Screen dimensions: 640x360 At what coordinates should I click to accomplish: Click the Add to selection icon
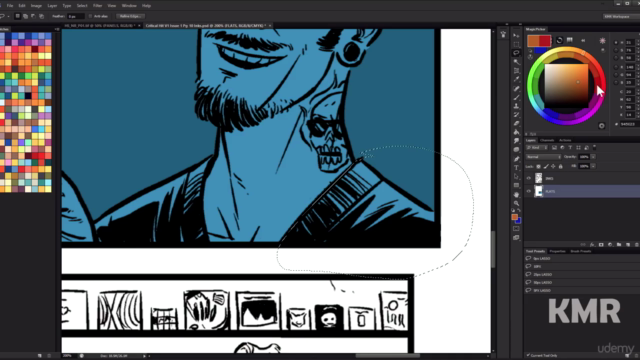25,16
